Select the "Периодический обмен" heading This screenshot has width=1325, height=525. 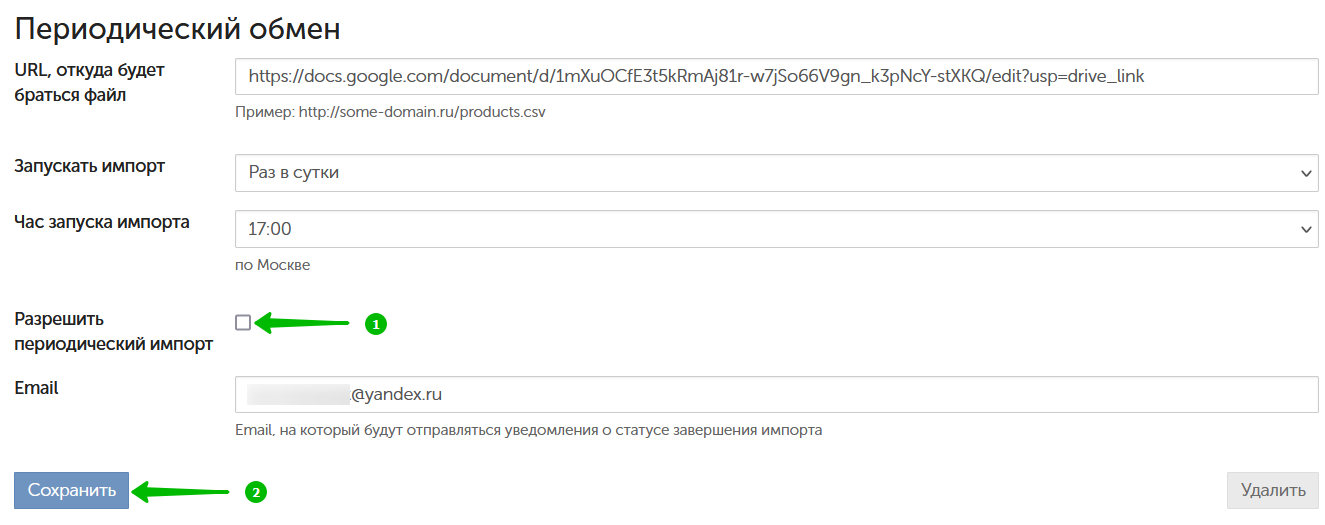178,28
